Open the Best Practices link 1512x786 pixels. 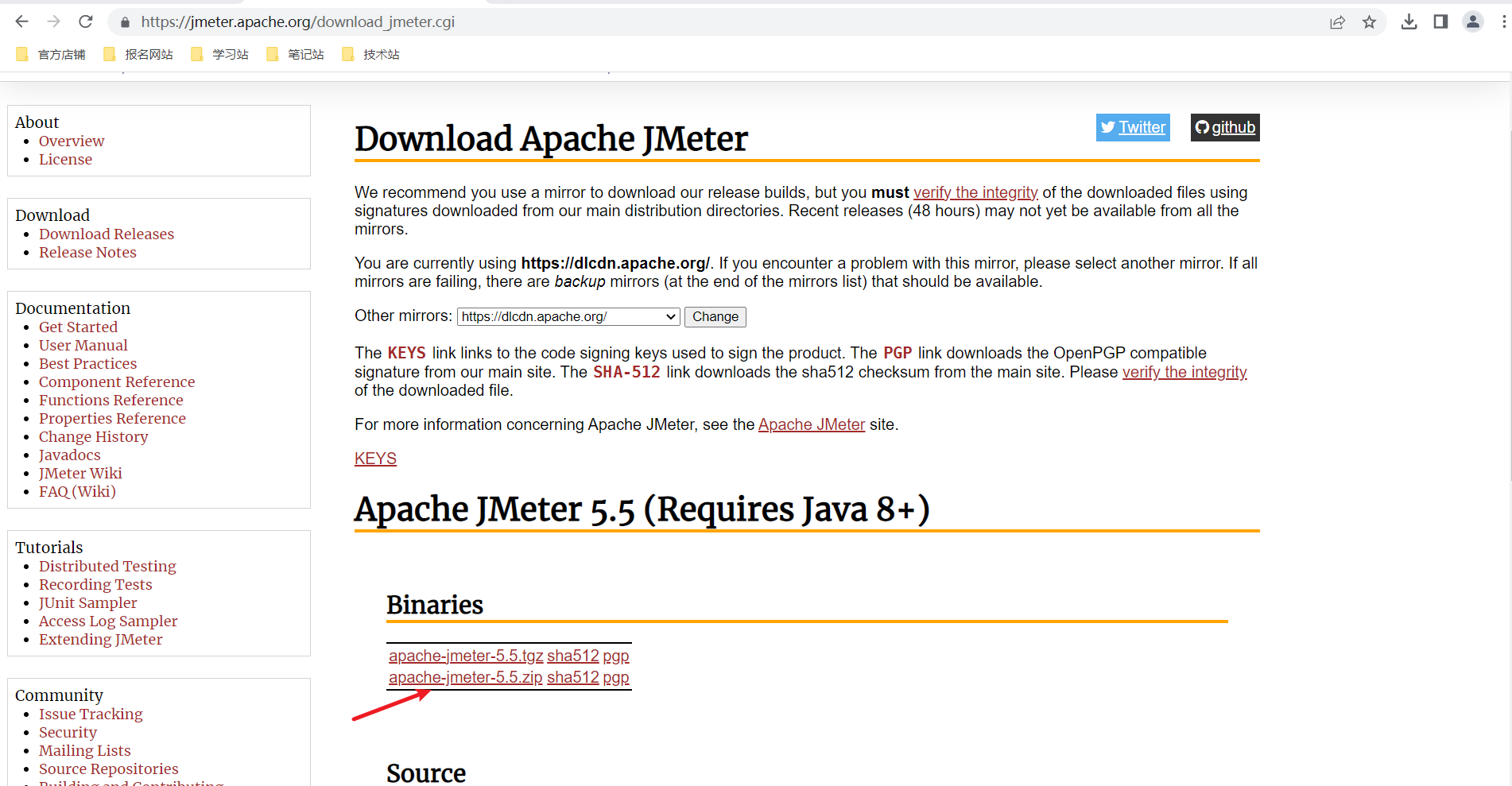(87, 363)
